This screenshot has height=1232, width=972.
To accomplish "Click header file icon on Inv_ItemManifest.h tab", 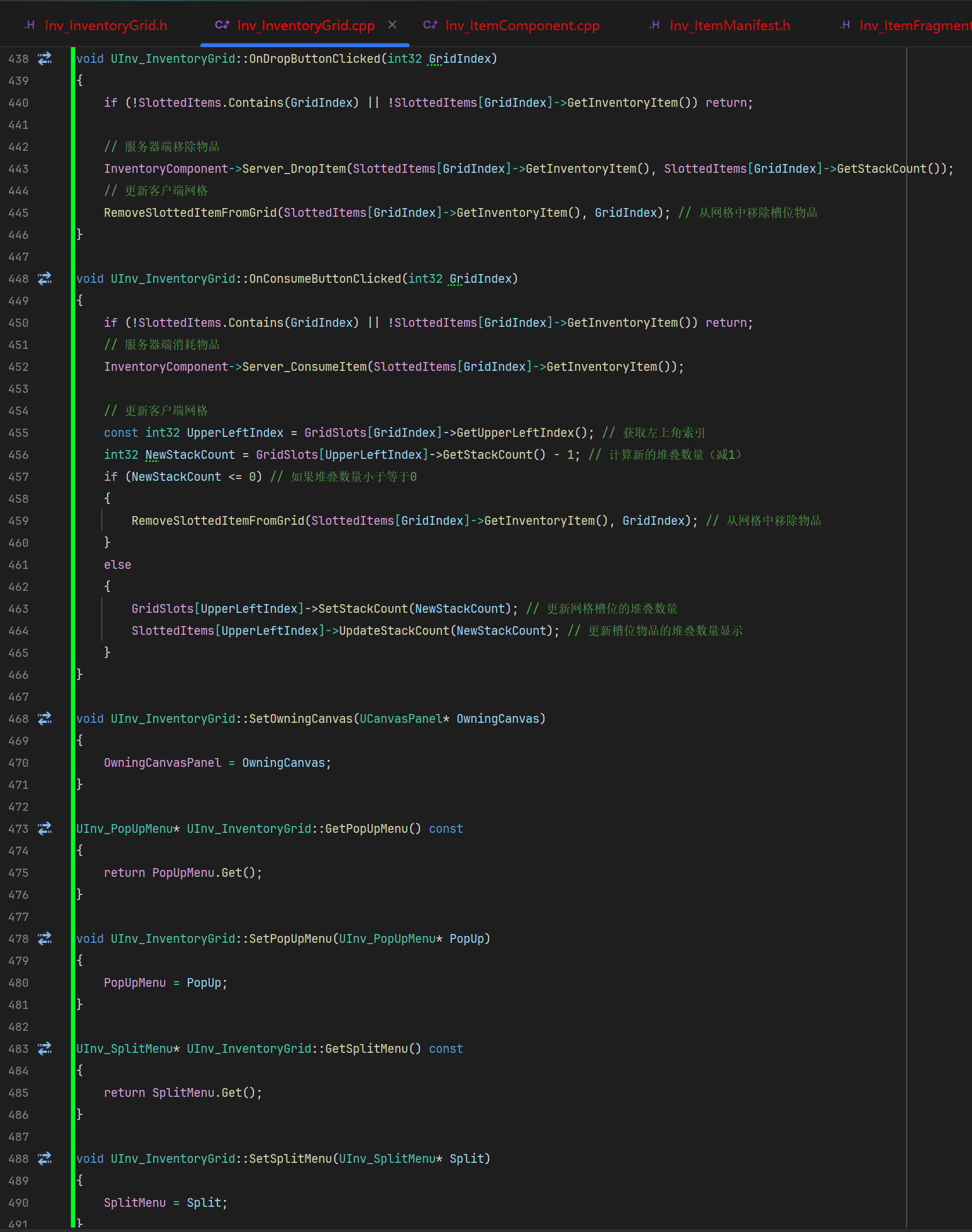I will 654,25.
